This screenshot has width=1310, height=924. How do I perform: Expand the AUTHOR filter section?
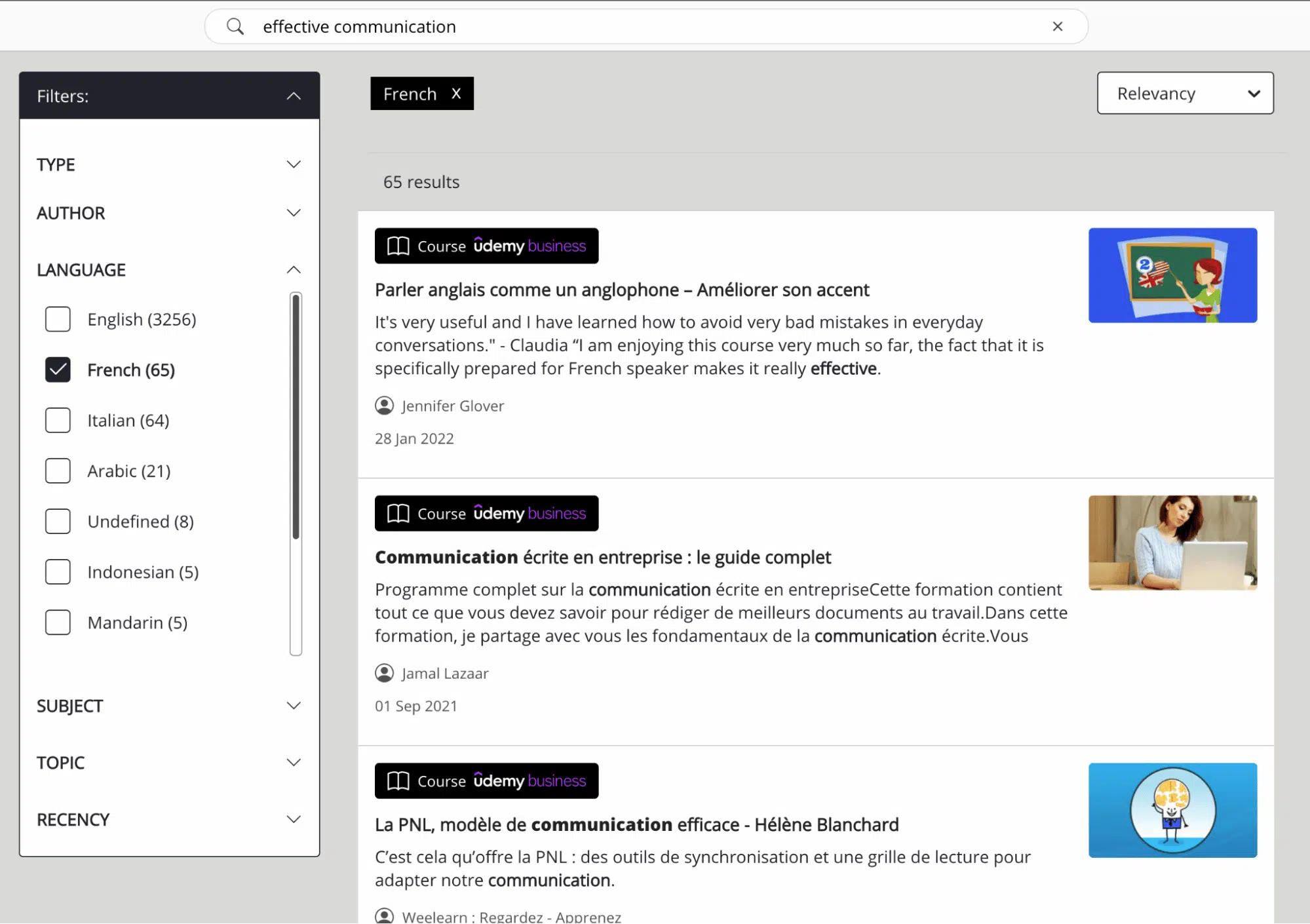point(294,213)
